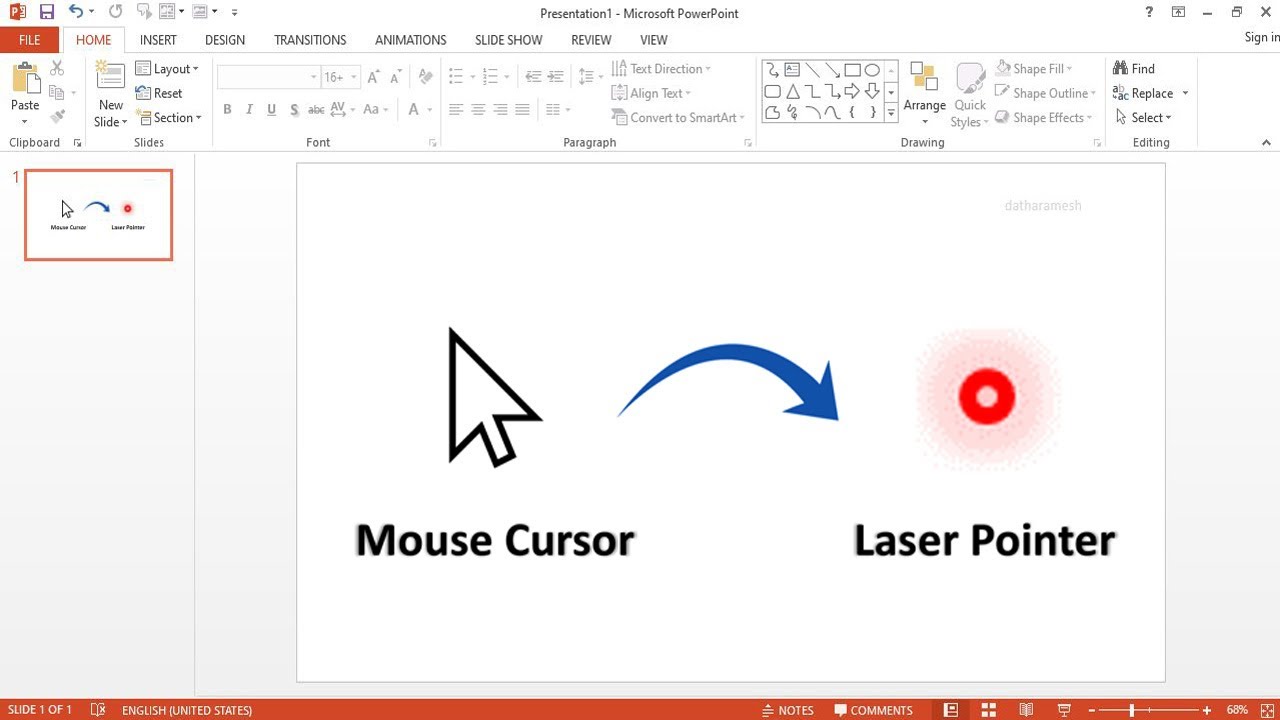Viewport: 1280px width, 720px height.
Task: Activate the Format Painter brush
Action: pos(57,117)
